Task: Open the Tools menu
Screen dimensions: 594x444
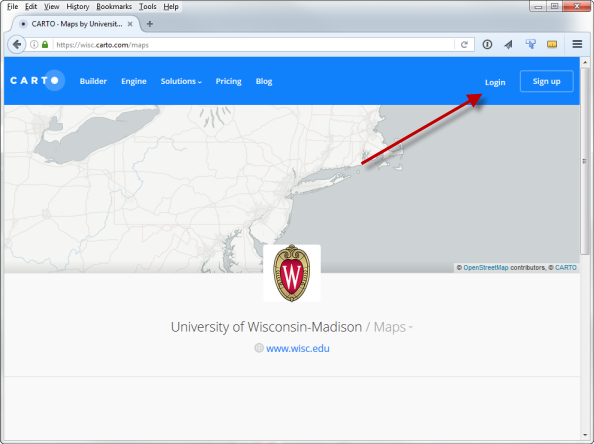Action: (147, 6)
